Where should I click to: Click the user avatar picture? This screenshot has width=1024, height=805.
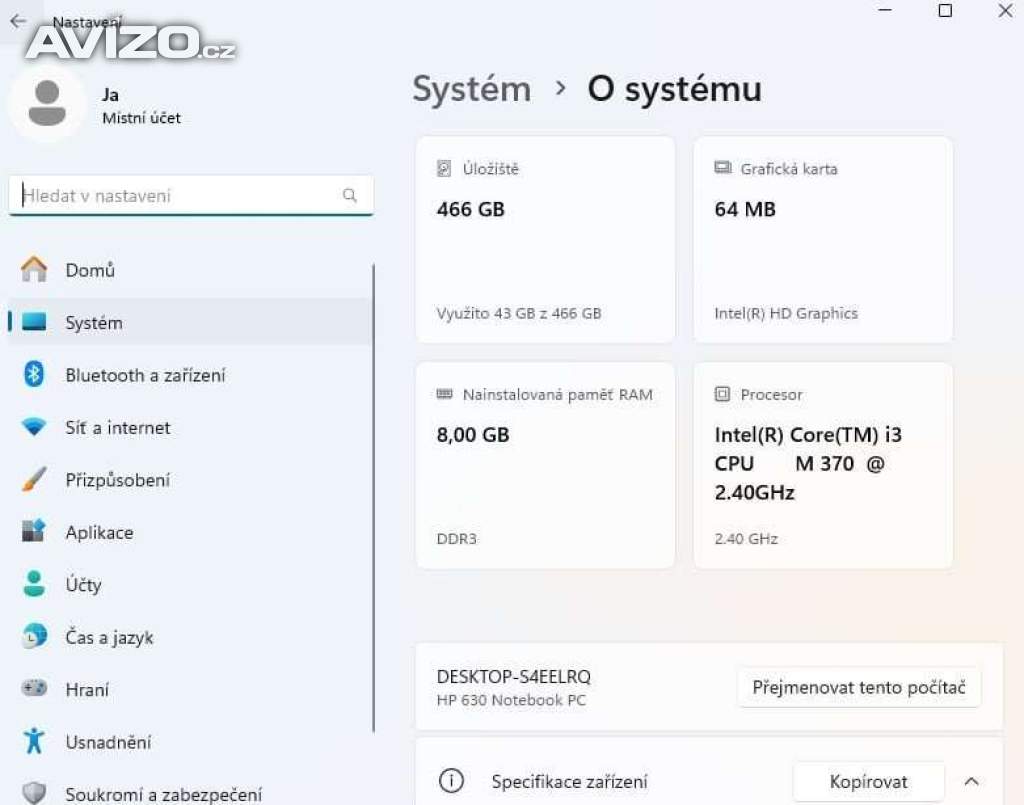tap(47, 103)
